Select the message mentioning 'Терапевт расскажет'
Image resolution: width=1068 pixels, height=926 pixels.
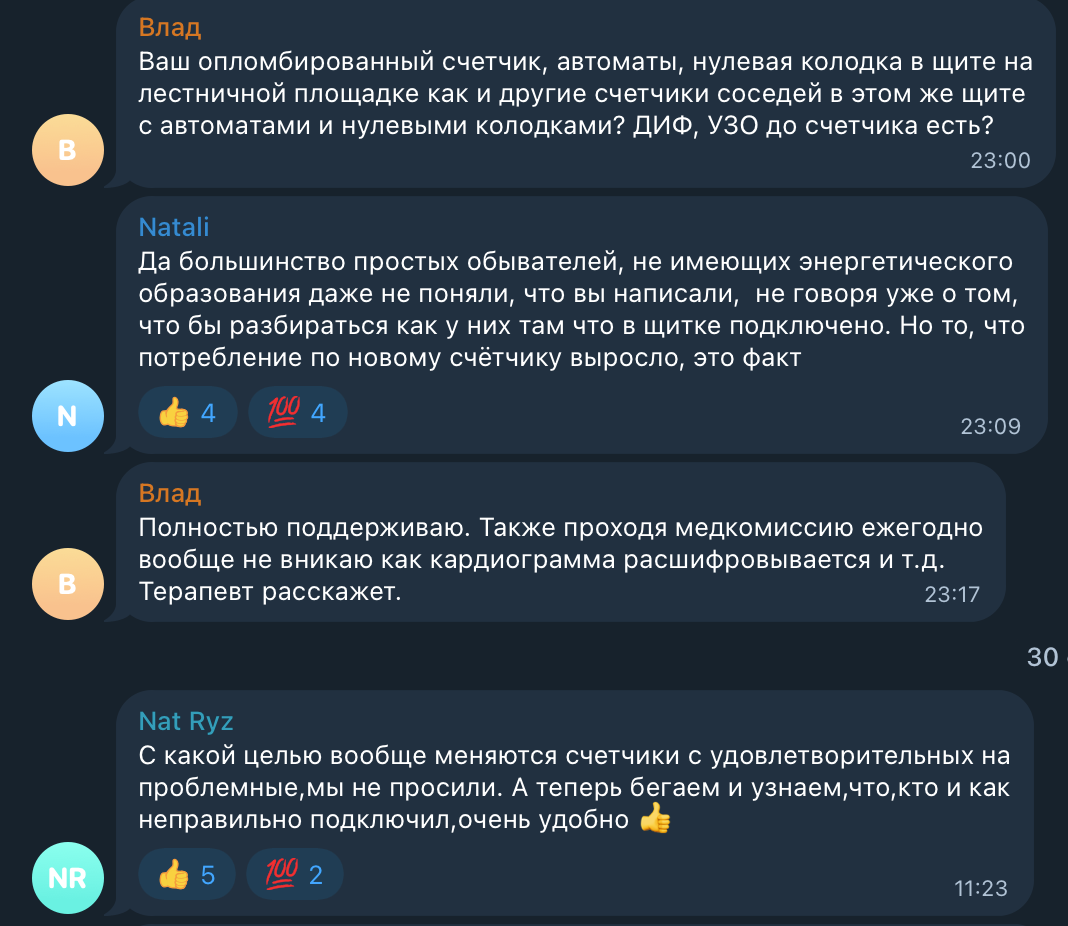click(561, 542)
